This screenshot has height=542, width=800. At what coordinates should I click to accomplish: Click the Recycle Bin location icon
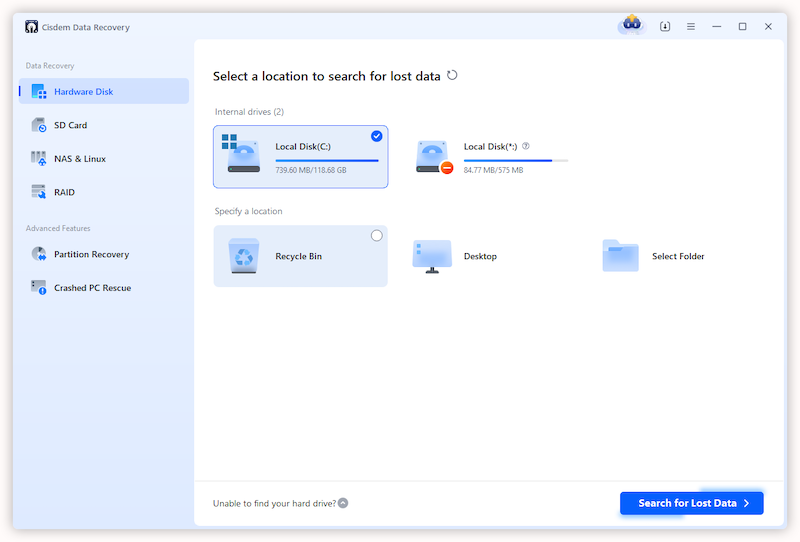243,256
